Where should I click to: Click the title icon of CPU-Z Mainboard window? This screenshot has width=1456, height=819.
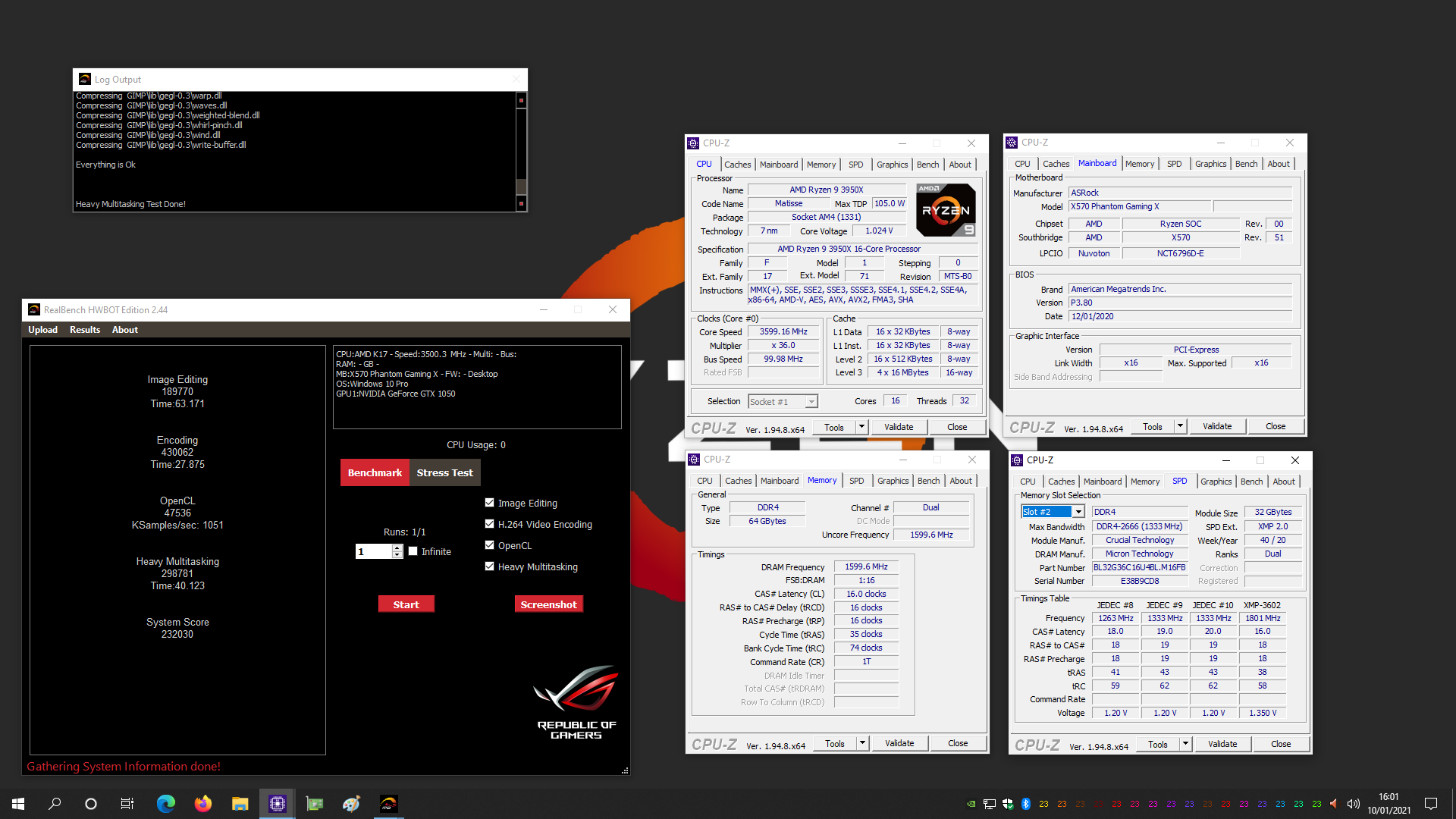tap(1011, 142)
